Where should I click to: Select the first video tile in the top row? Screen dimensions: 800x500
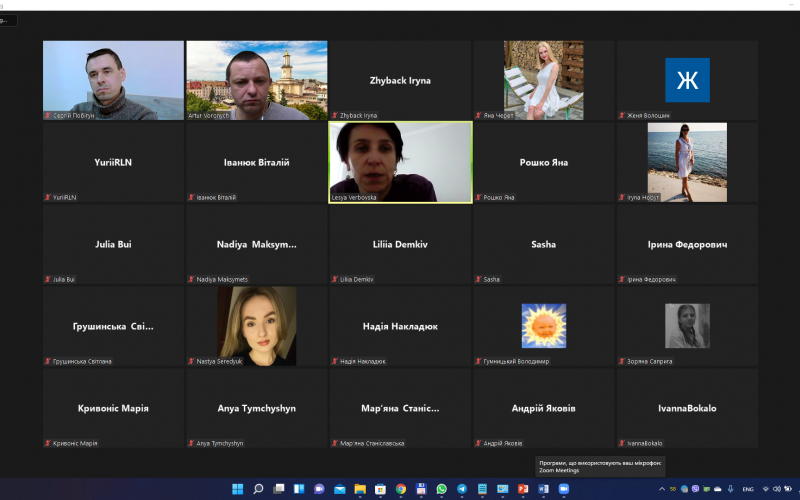pos(113,80)
